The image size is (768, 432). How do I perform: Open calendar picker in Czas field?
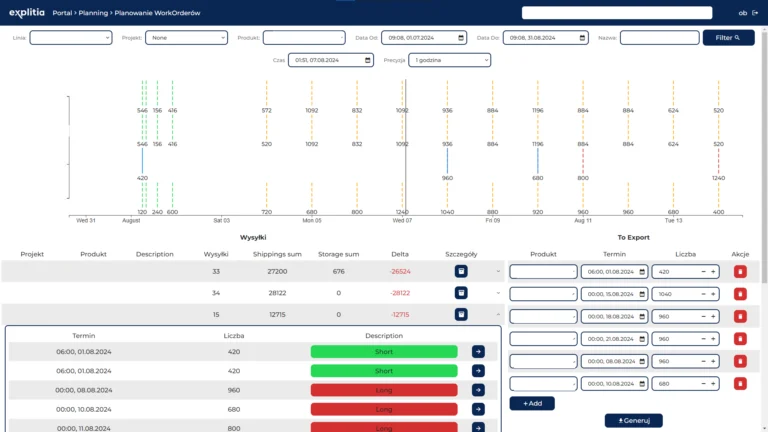pos(367,60)
